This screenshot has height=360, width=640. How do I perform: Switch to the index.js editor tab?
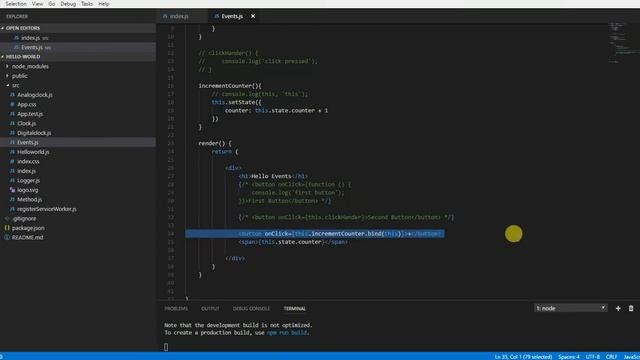179,16
